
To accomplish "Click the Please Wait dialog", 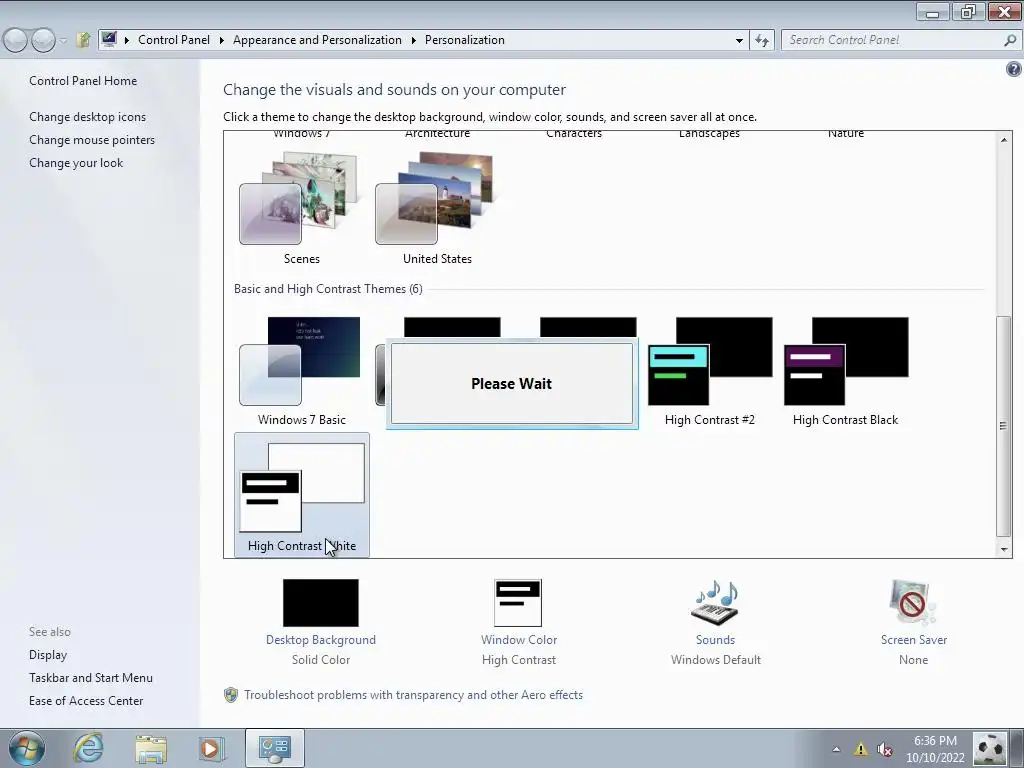I will [x=511, y=383].
